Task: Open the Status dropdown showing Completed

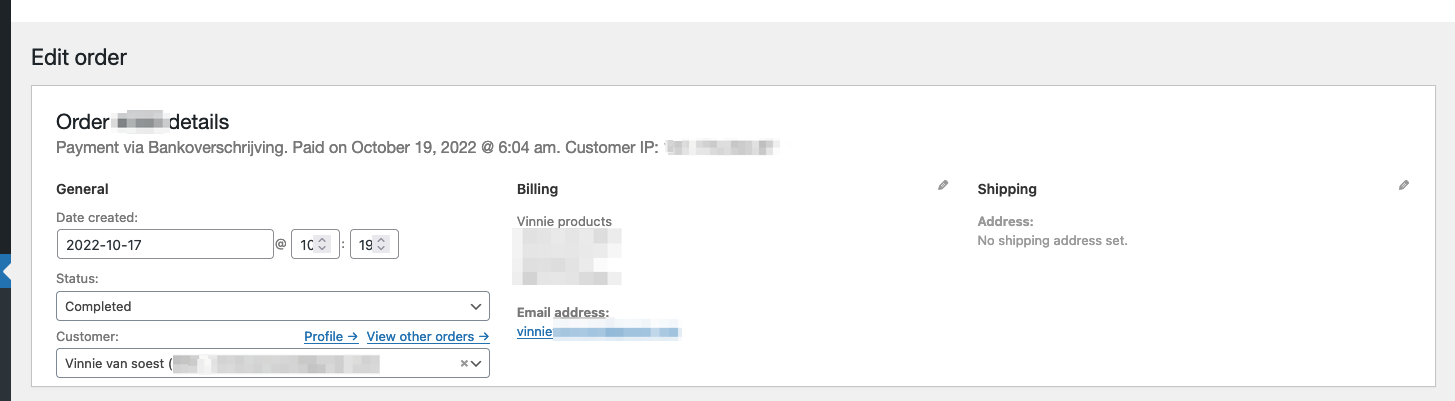Action: click(x=273, y=306)
